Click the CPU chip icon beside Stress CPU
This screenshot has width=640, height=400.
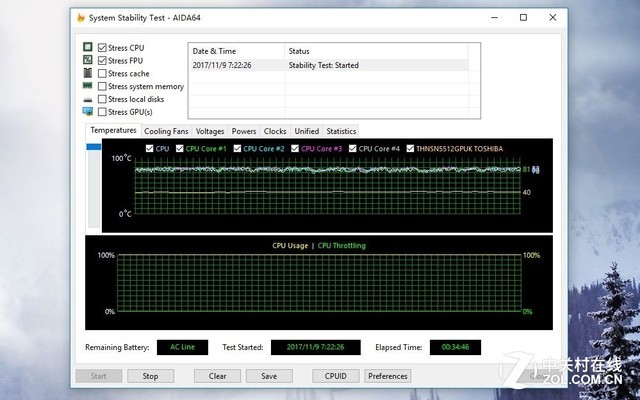click(88, 47)
